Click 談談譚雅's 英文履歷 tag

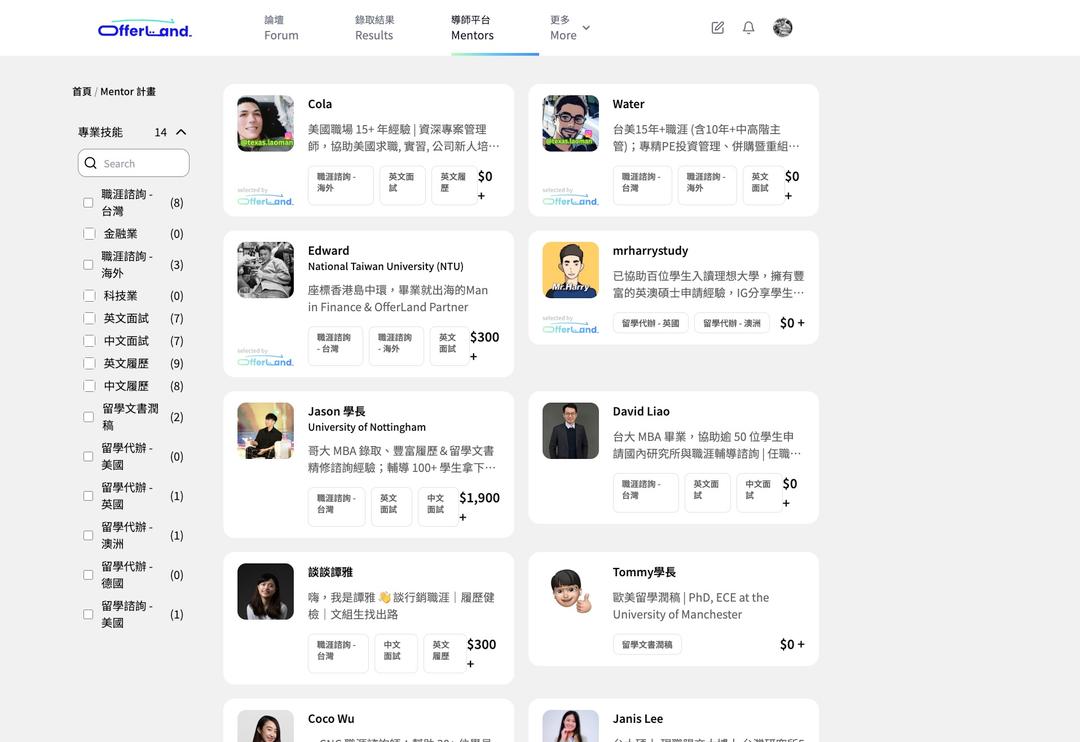444,653
